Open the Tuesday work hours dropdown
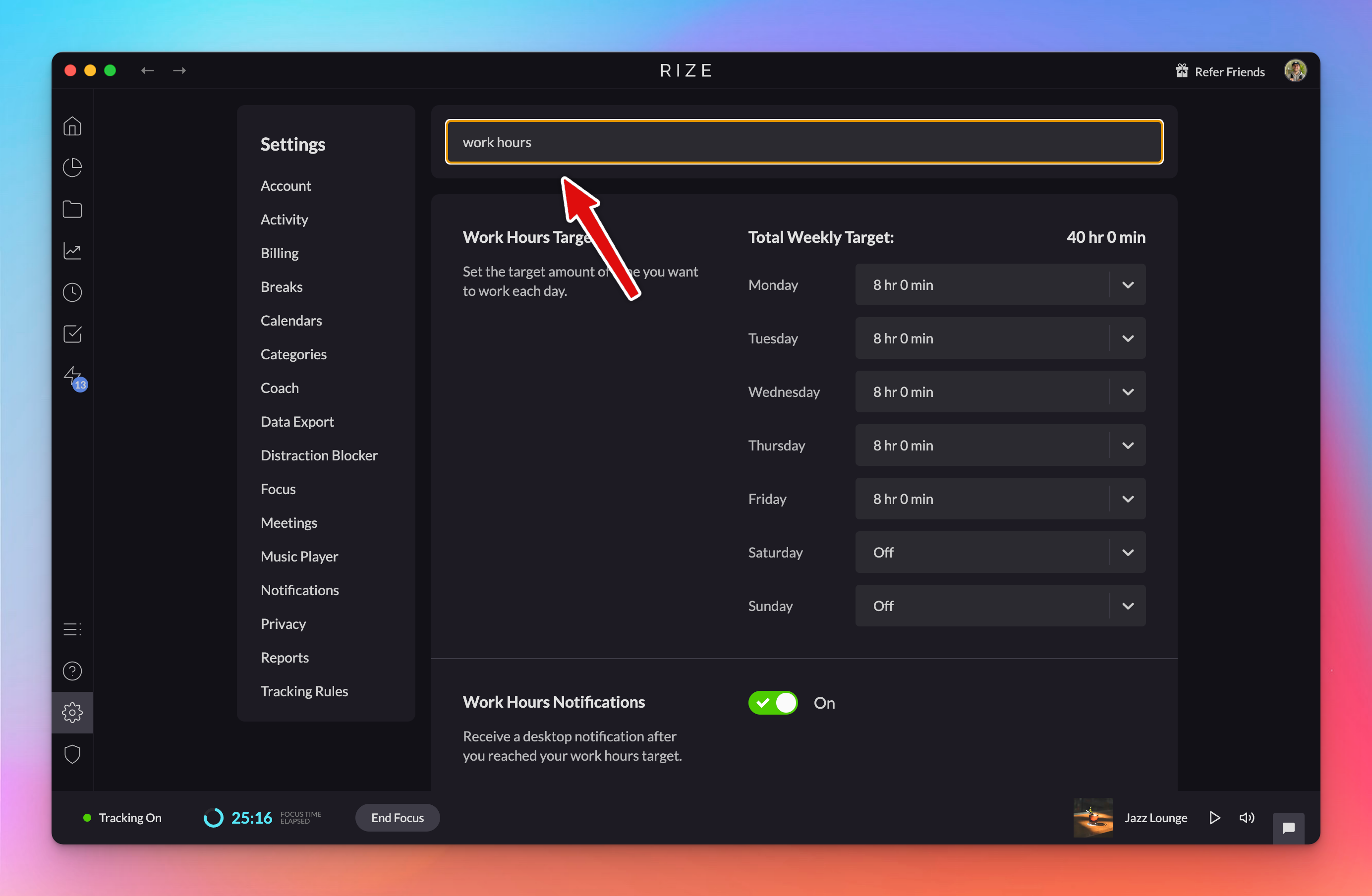 pyautogui.click(x=1000, y=338)
